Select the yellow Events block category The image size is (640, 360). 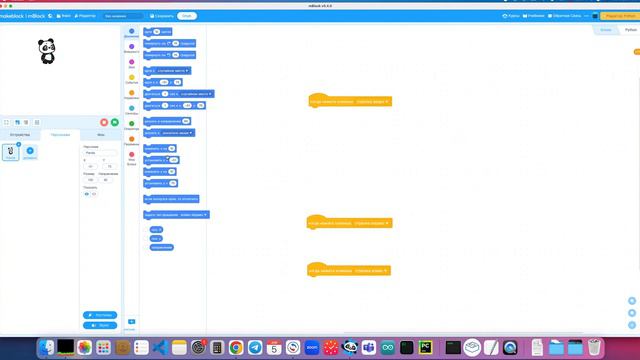(131, 79)
